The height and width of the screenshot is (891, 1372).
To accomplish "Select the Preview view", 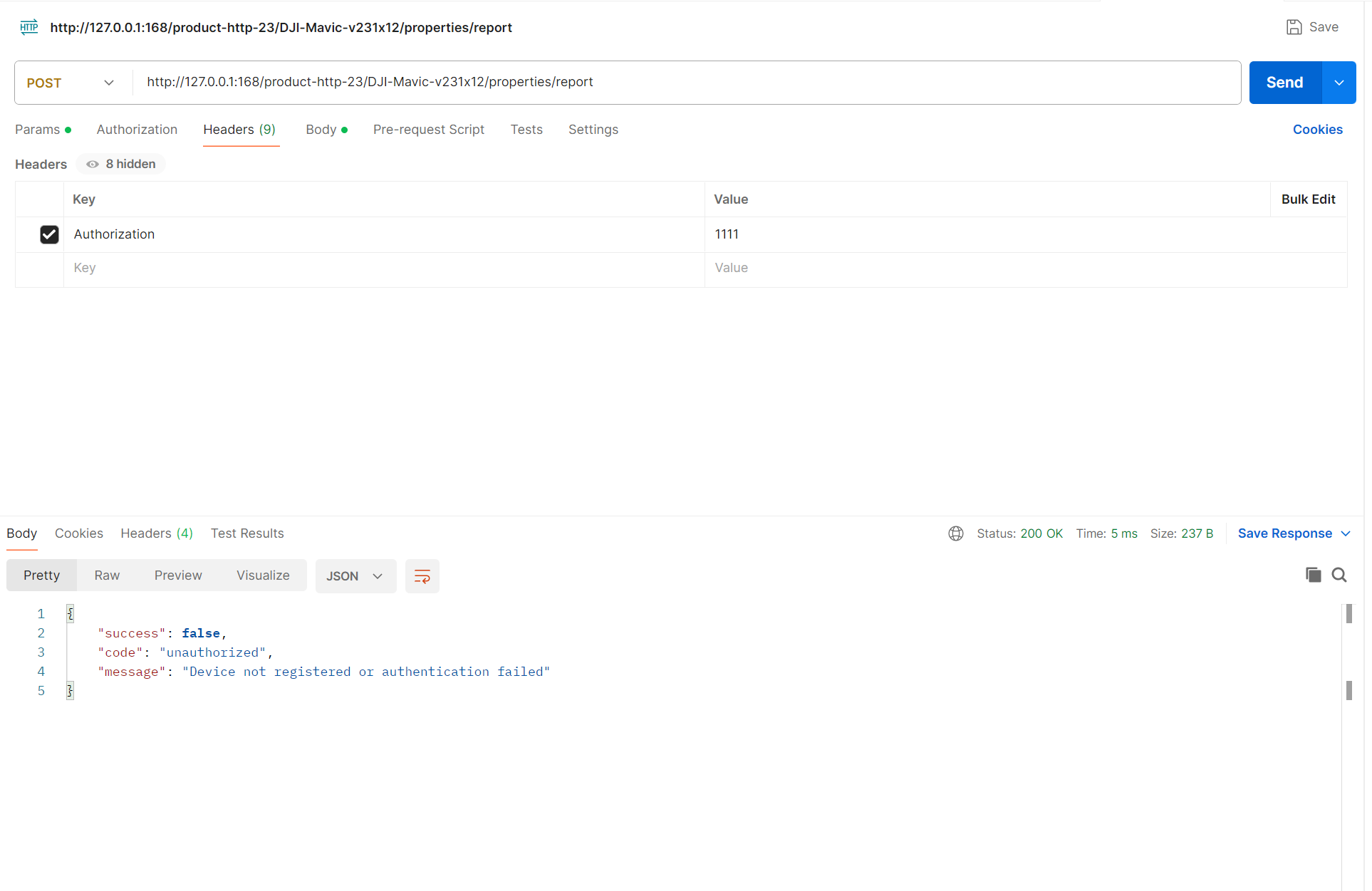I will [178, 575].
